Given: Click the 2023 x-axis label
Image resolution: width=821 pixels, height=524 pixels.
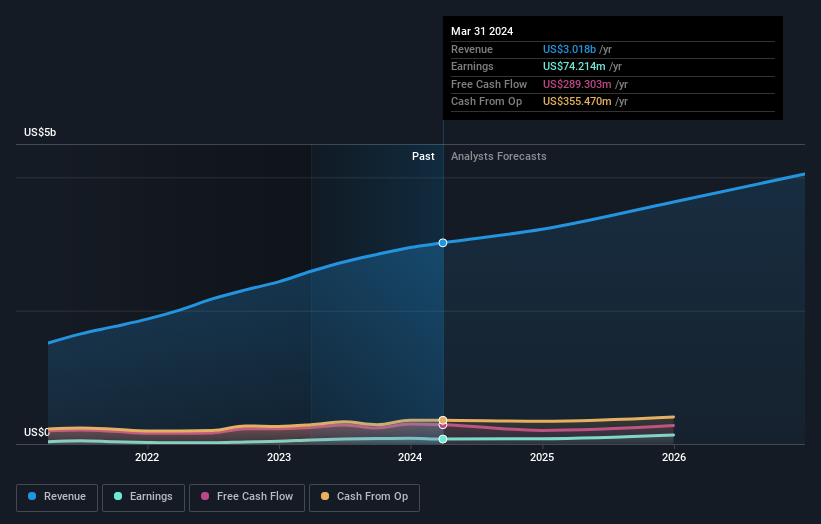Looking at the screenshot, I should (279, 458).
